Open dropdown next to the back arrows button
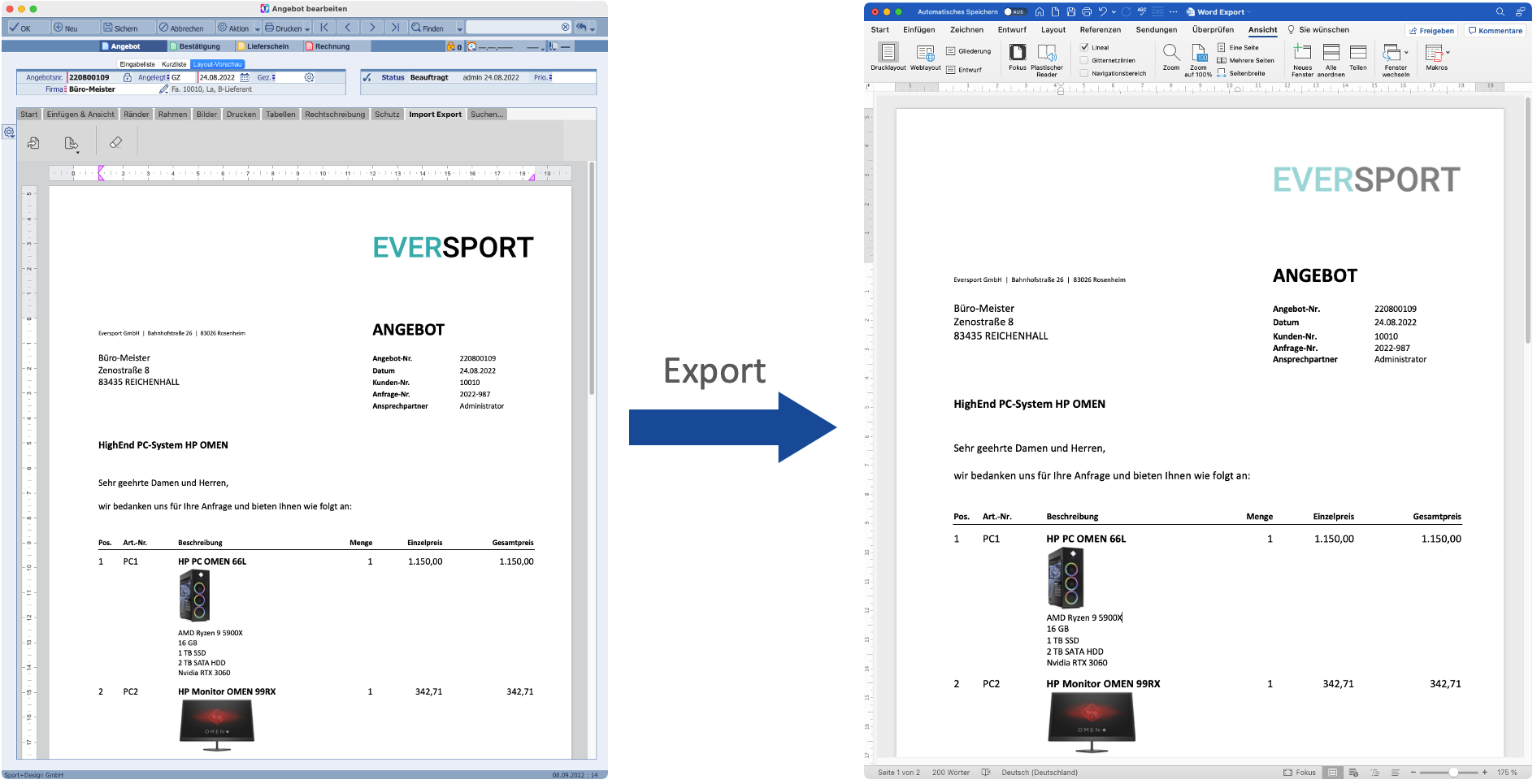 tap(593, 28)
